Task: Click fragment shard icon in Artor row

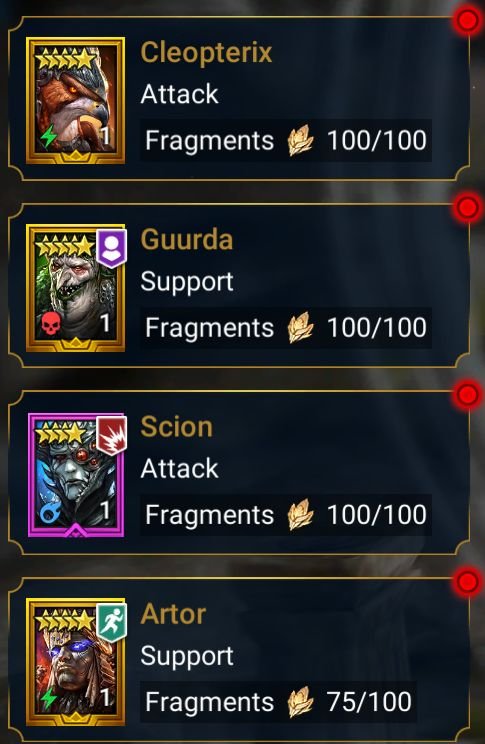Action: click(x=300, y=702)
